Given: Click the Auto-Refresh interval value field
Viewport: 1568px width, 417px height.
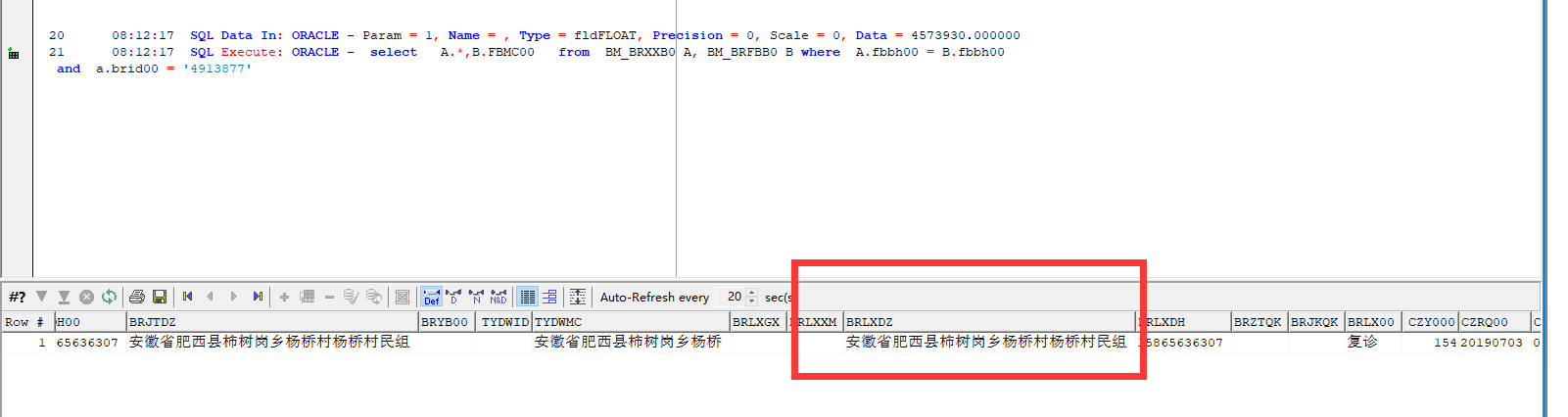Looking at the screenshot, I should tap(731, 297).
